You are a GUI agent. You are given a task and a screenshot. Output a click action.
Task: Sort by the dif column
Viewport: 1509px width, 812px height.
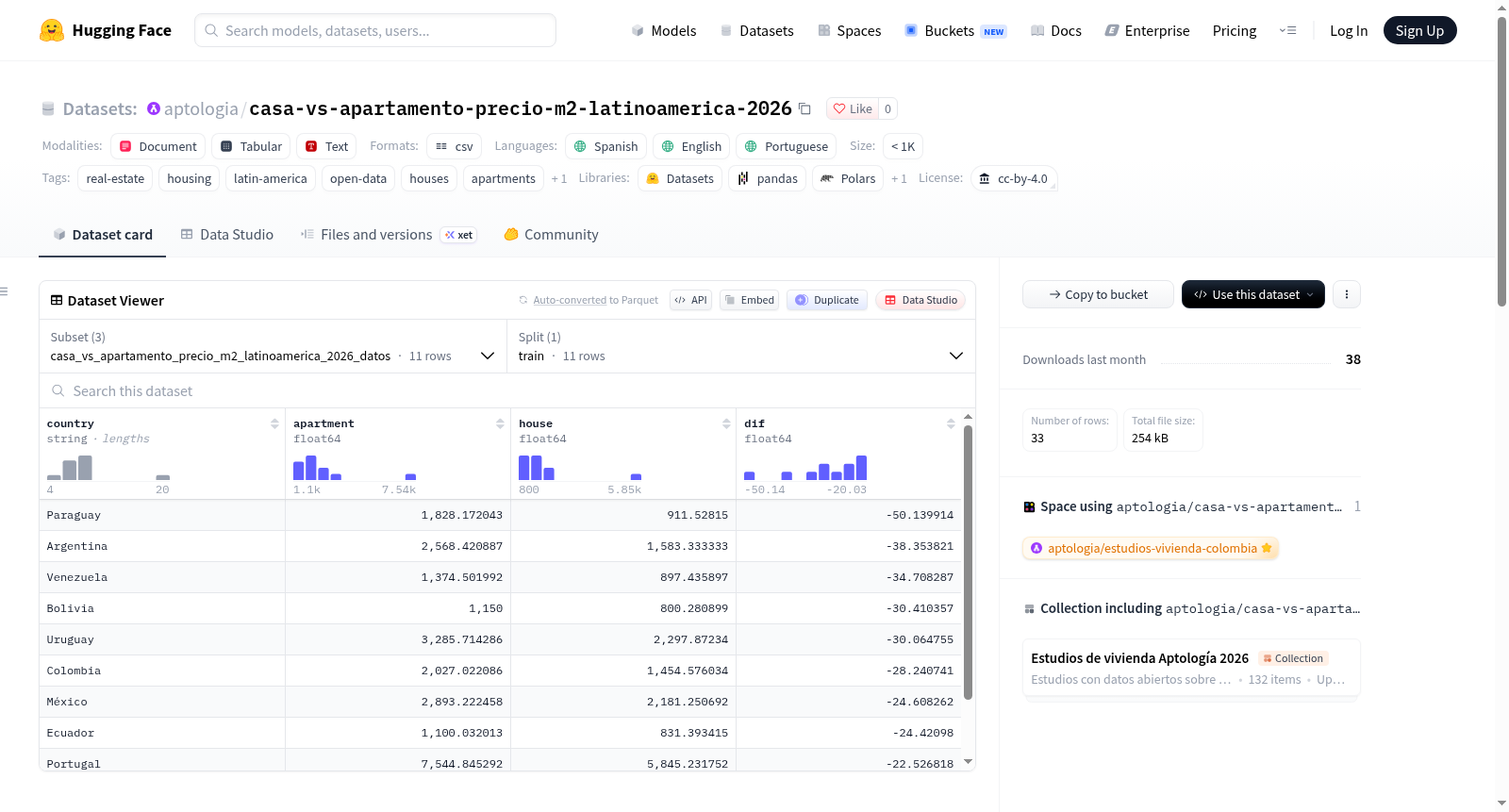(951, 423)
